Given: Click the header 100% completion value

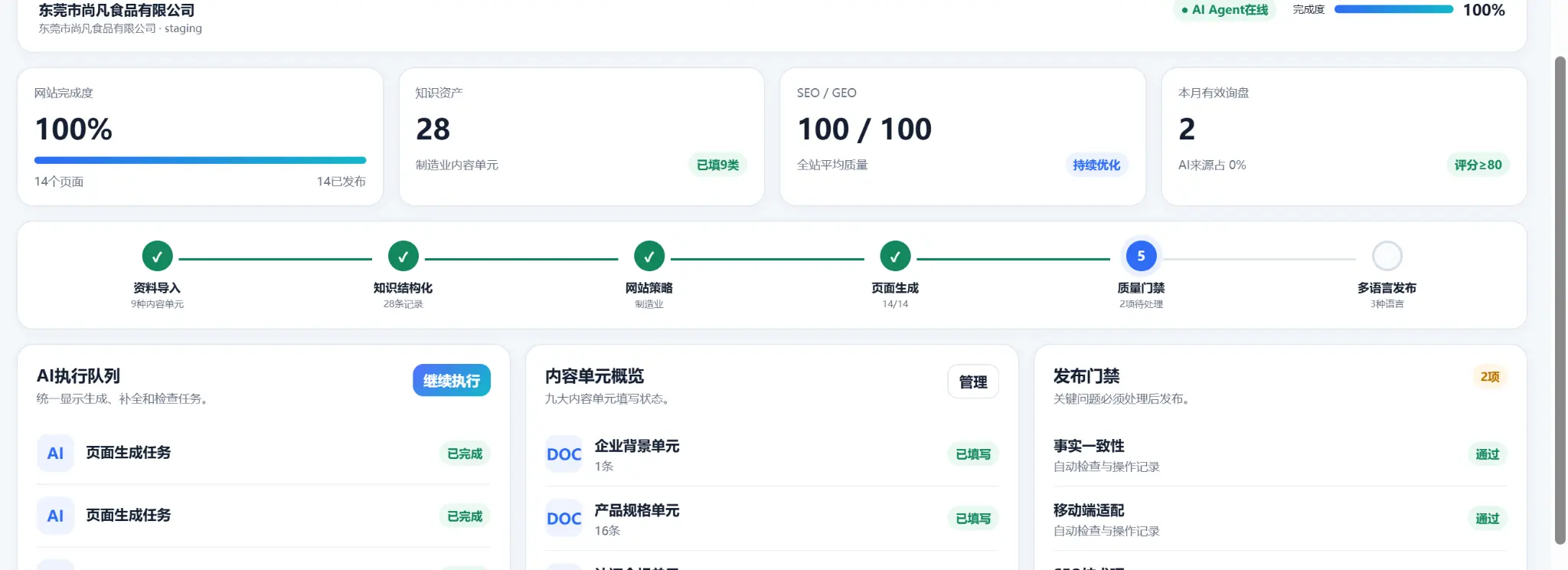Looking at the screenshot, I should click(x=1484, y=10).
